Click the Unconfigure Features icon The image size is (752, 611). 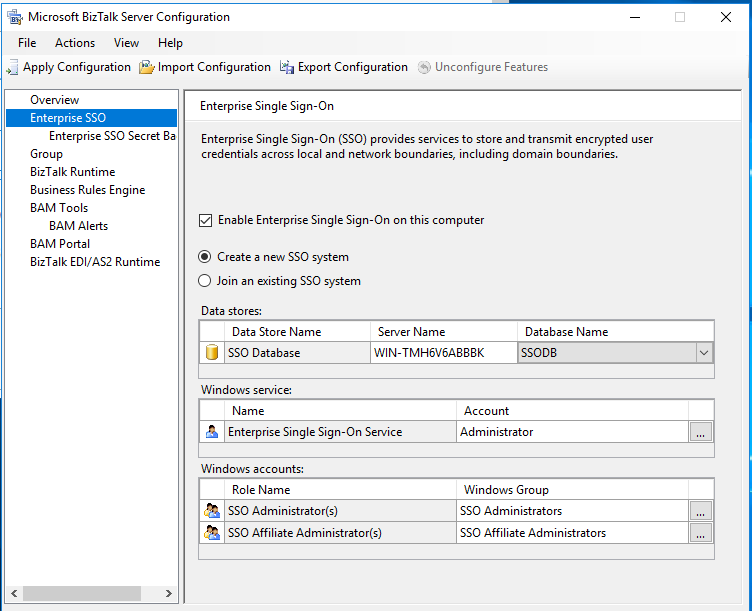click(x=424, y=67)
